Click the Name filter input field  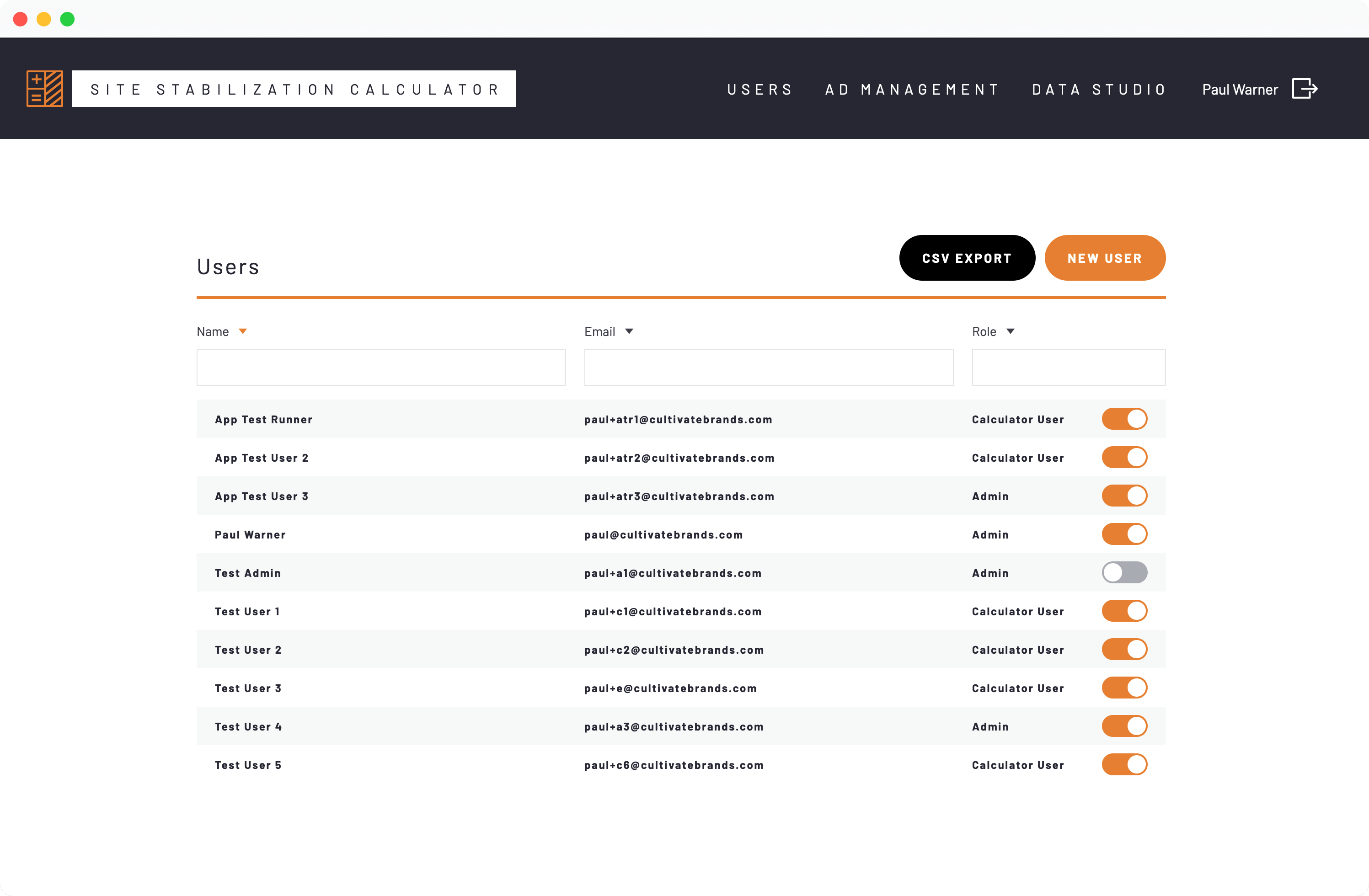coord(381,368)
